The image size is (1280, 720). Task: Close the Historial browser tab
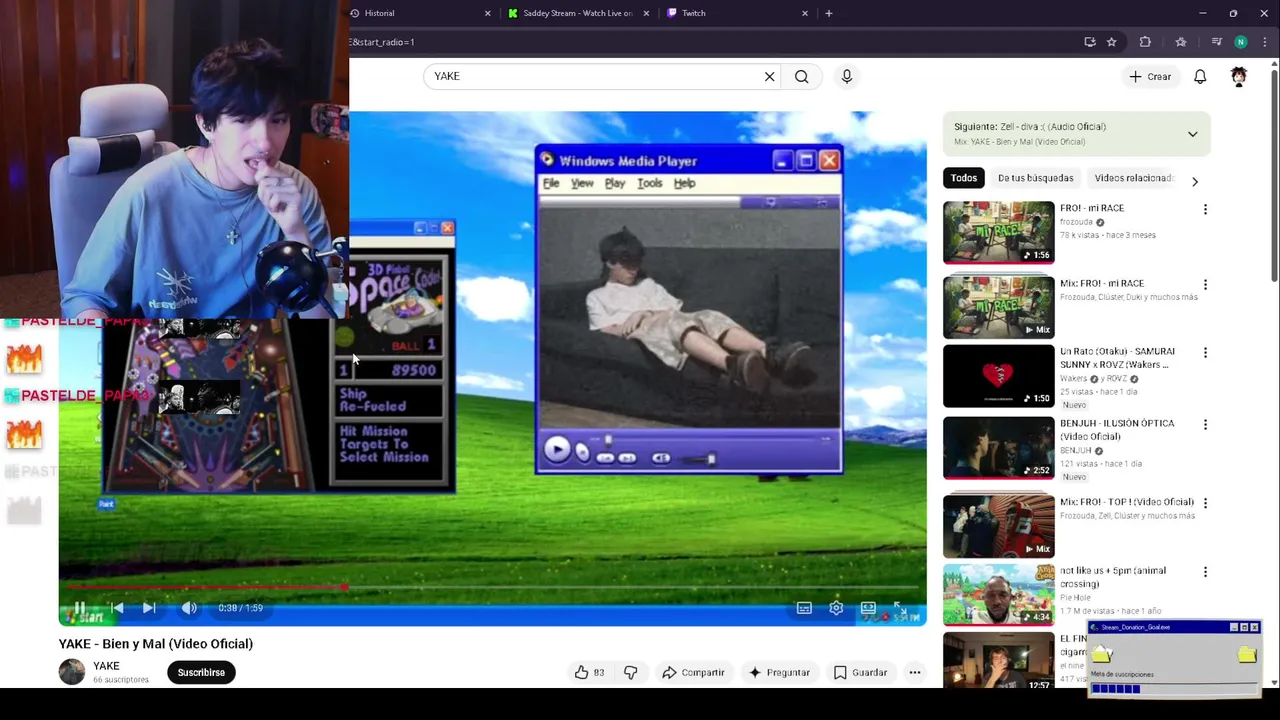point(487,13)
